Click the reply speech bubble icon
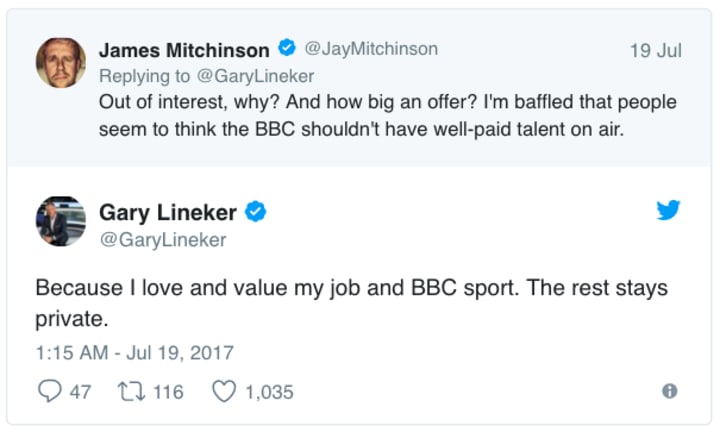The image size is (720, 432). [x=49, y=392]
